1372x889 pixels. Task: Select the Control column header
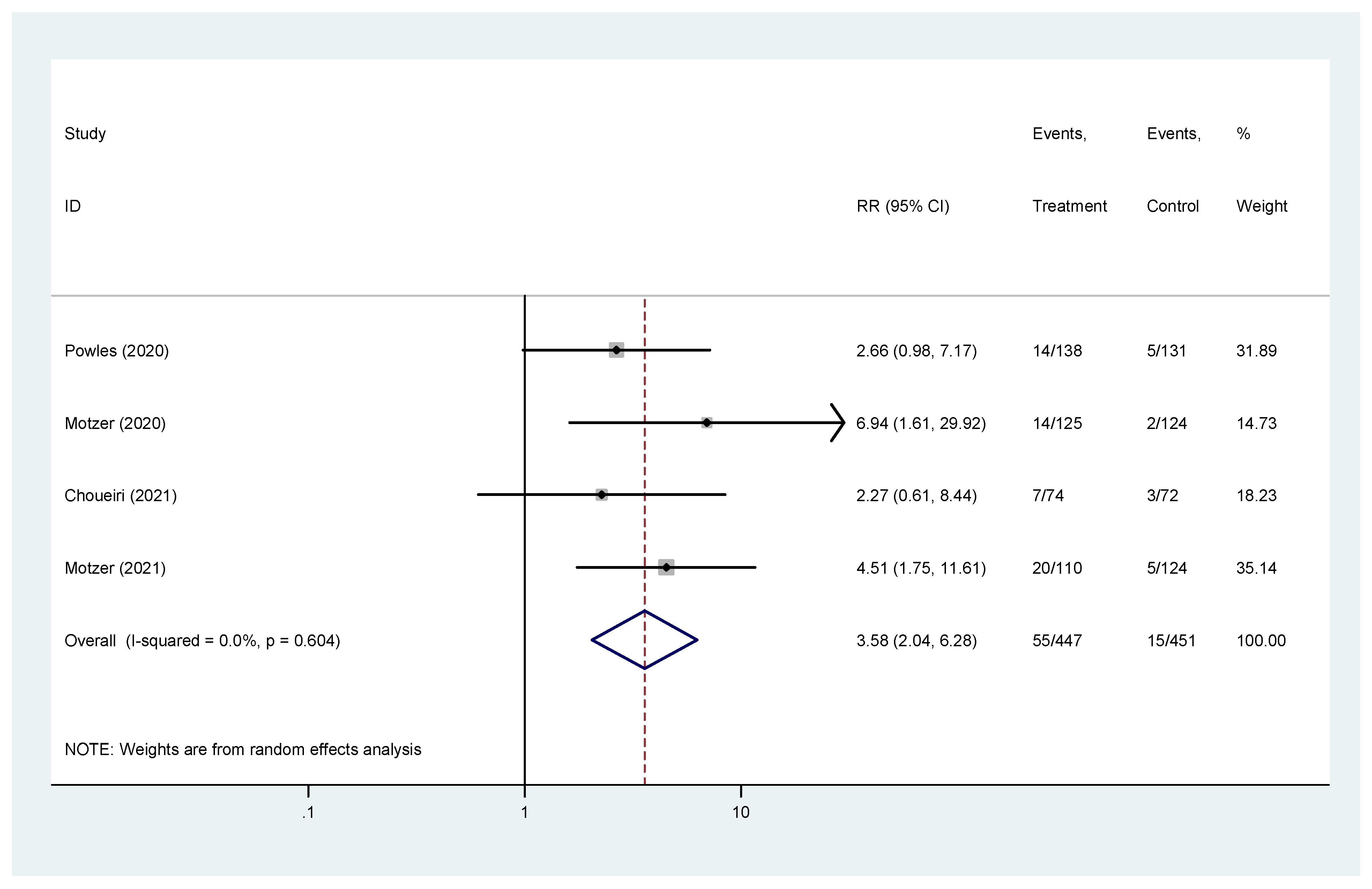point(1172,206)
